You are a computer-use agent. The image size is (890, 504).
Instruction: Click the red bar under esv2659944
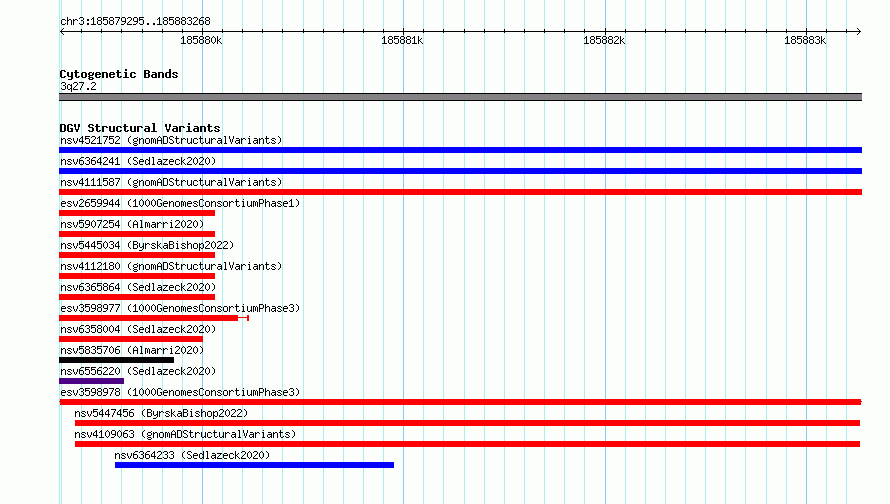click(137, 213)
